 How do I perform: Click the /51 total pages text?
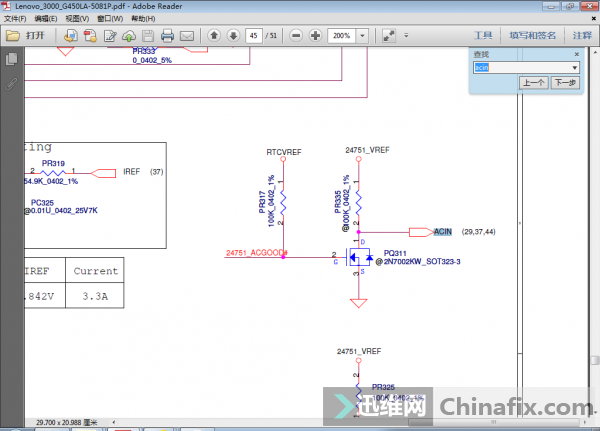click(271, 36)
